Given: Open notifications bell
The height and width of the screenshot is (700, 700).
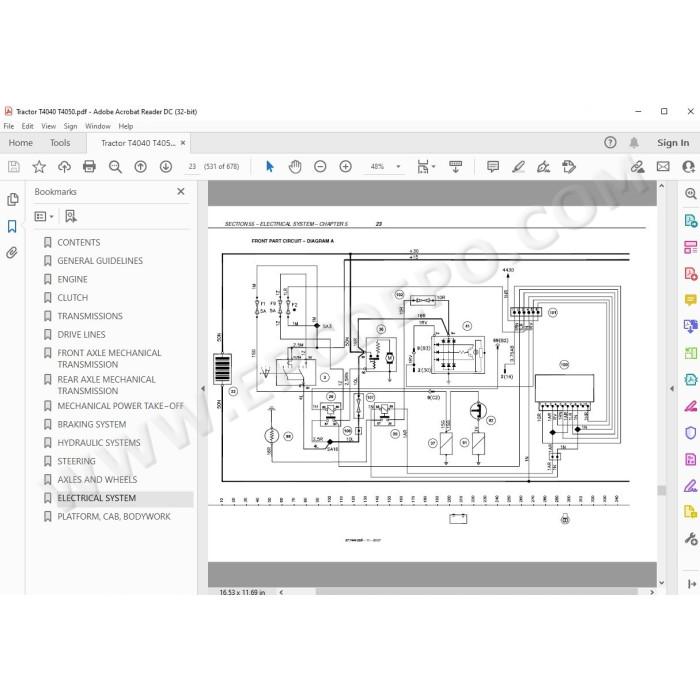Looking at the screenshot, I should click(x=634, y=143).
